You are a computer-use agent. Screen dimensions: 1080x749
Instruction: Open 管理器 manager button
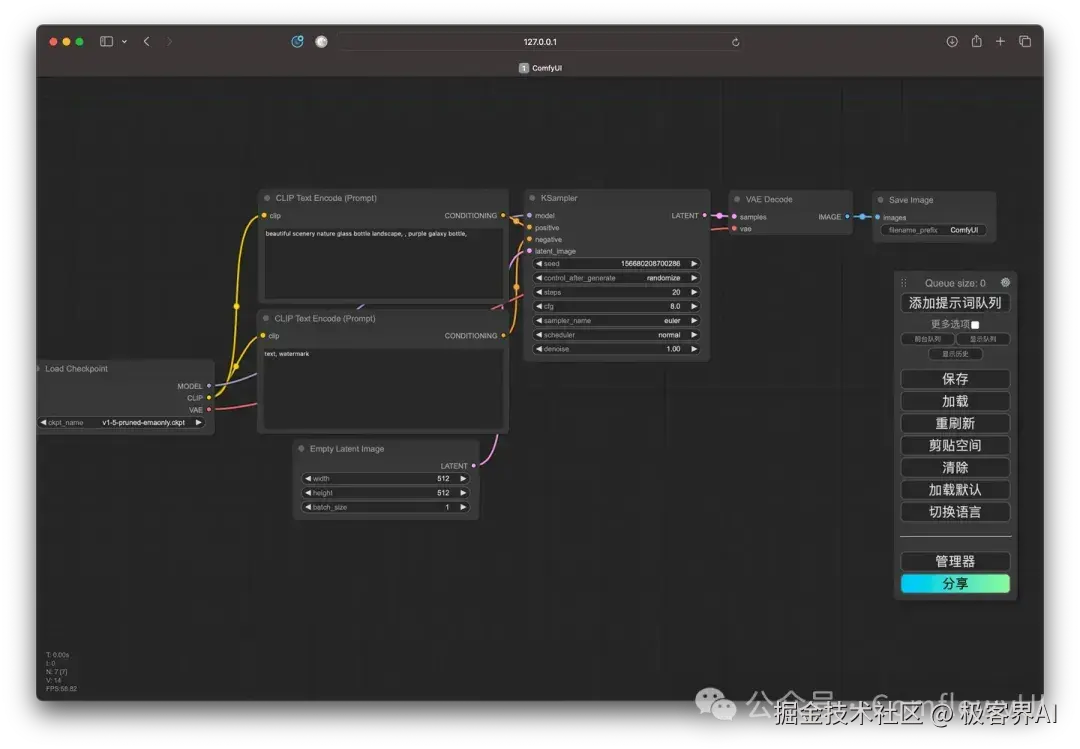[955, 561]
